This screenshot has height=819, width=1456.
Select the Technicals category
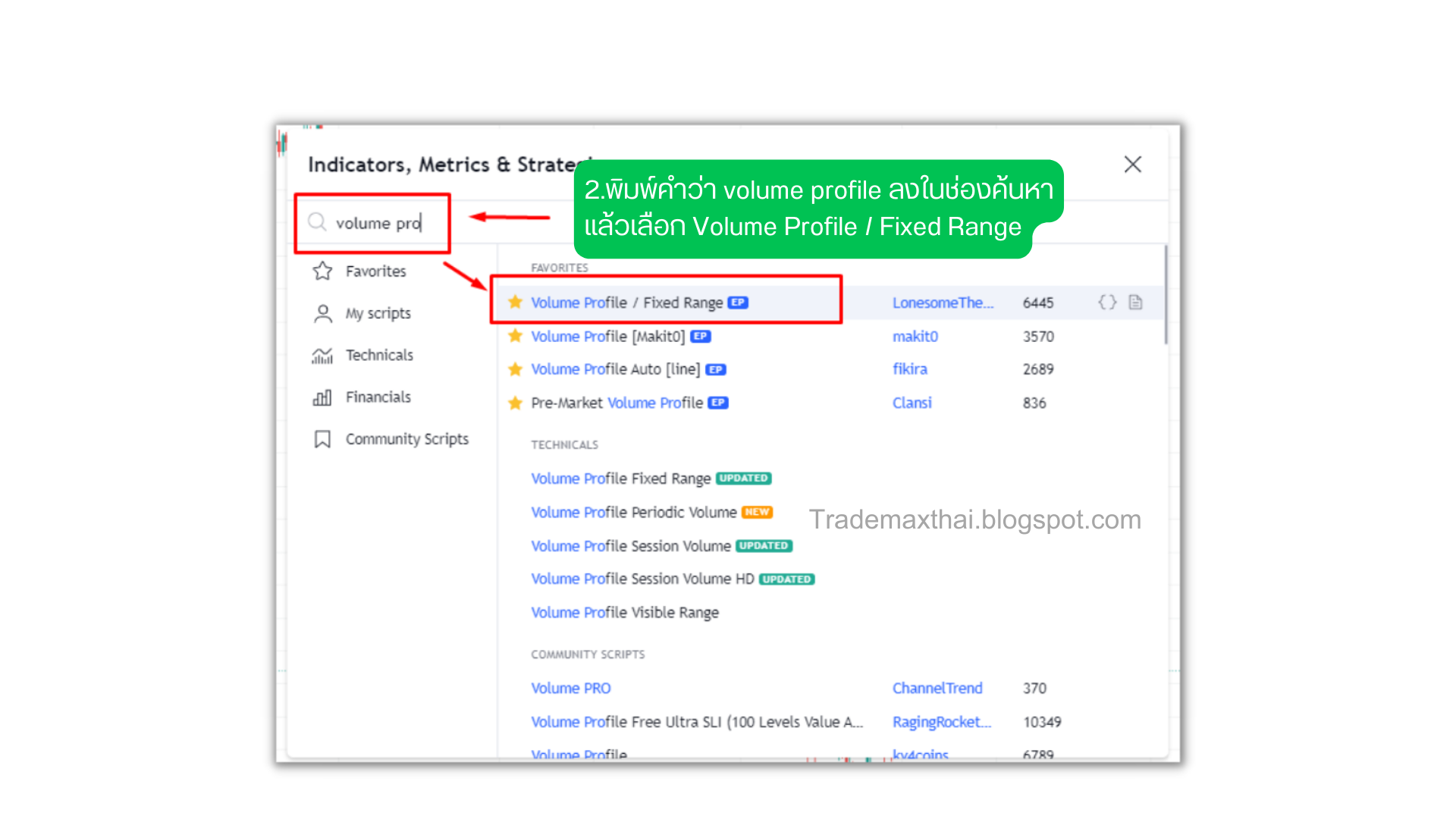click(x=378, y=355)
